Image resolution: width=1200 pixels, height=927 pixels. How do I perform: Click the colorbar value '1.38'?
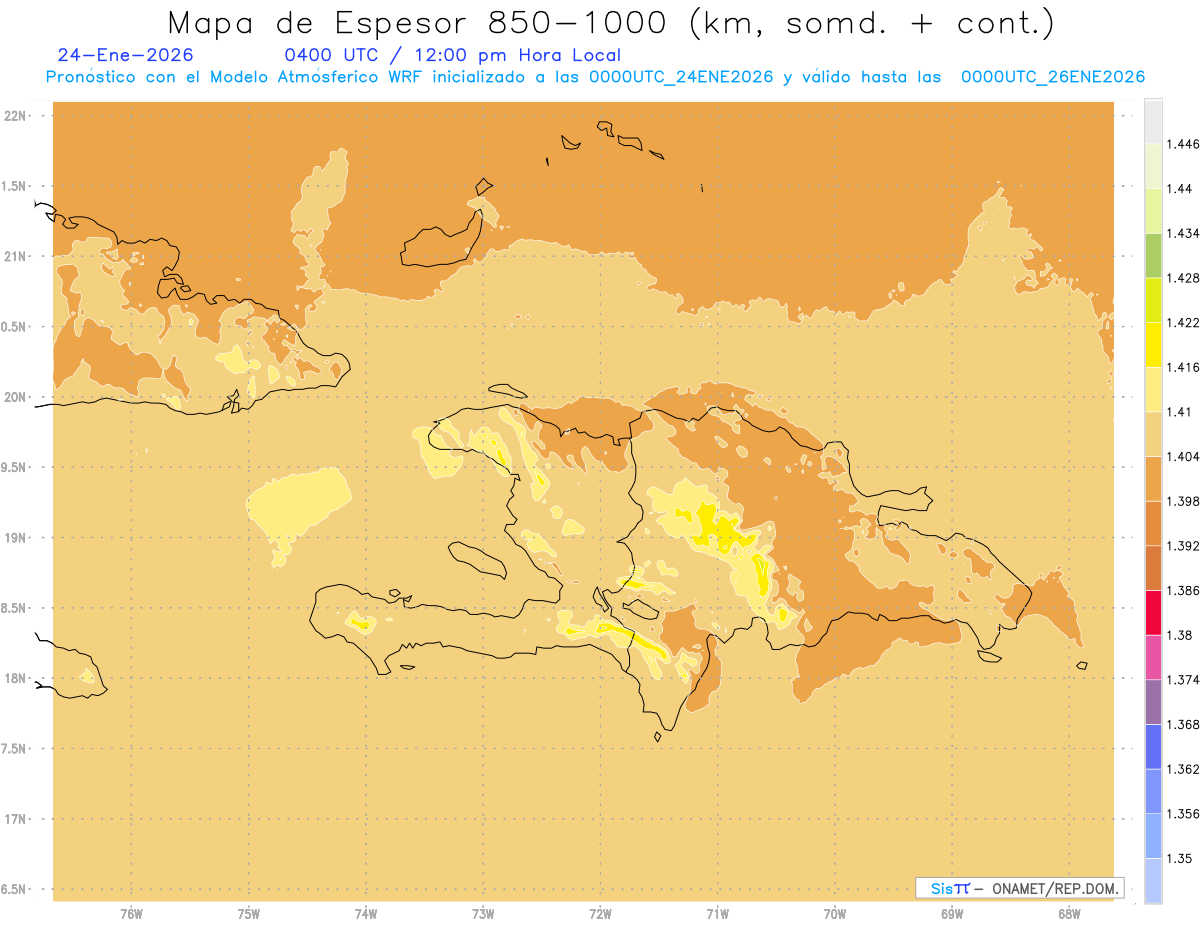(1179, 635)
